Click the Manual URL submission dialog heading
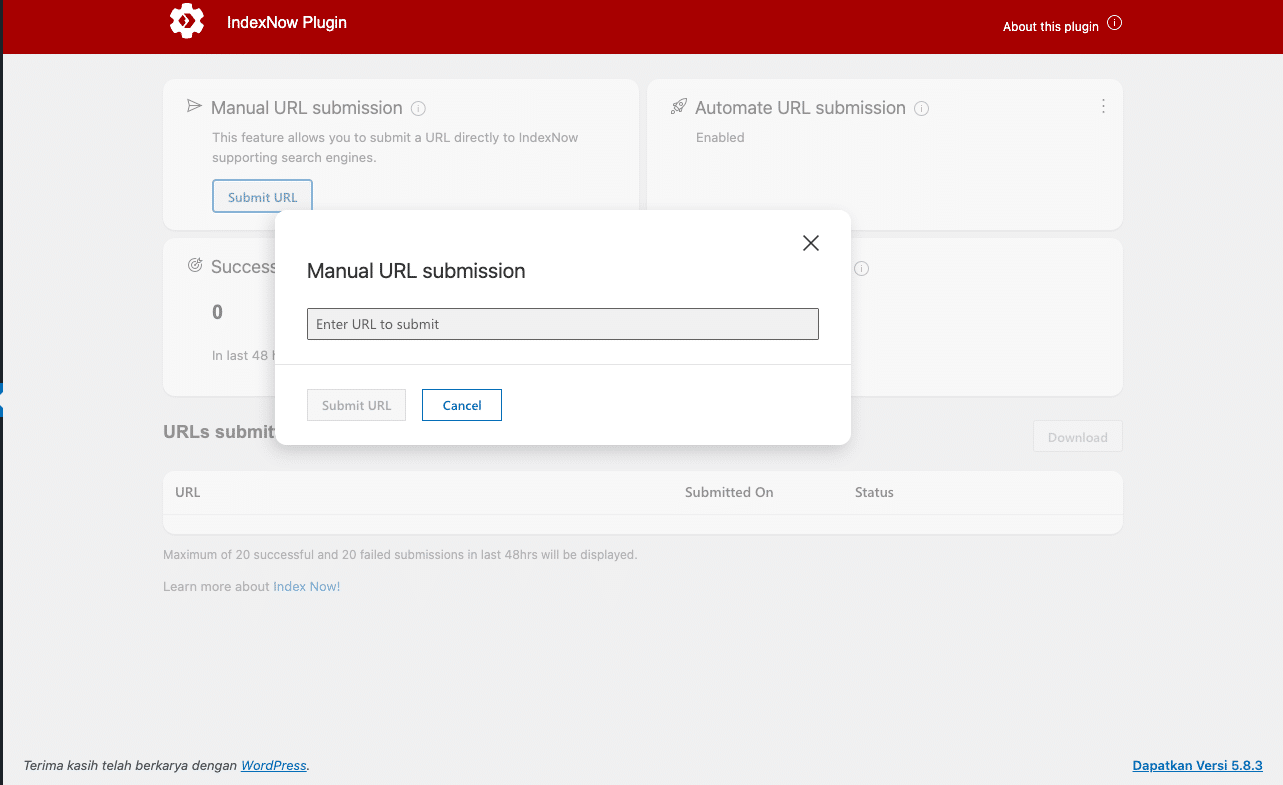 416,271
